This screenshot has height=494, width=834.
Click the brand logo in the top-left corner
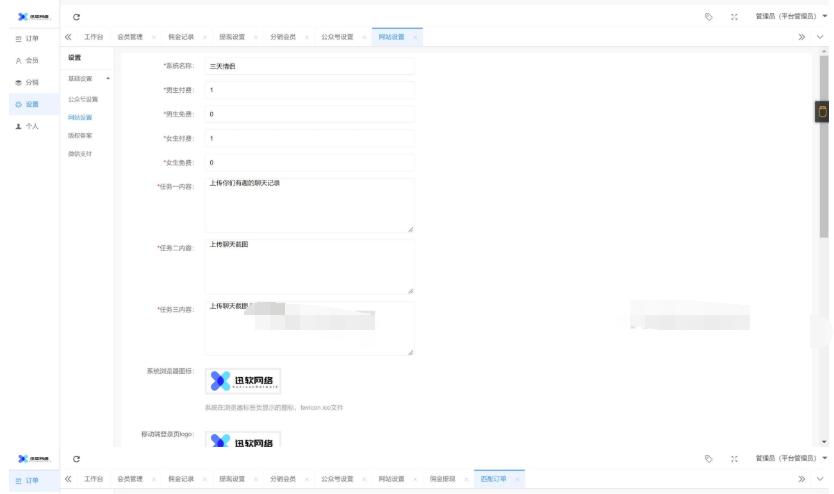coord(33,16)
